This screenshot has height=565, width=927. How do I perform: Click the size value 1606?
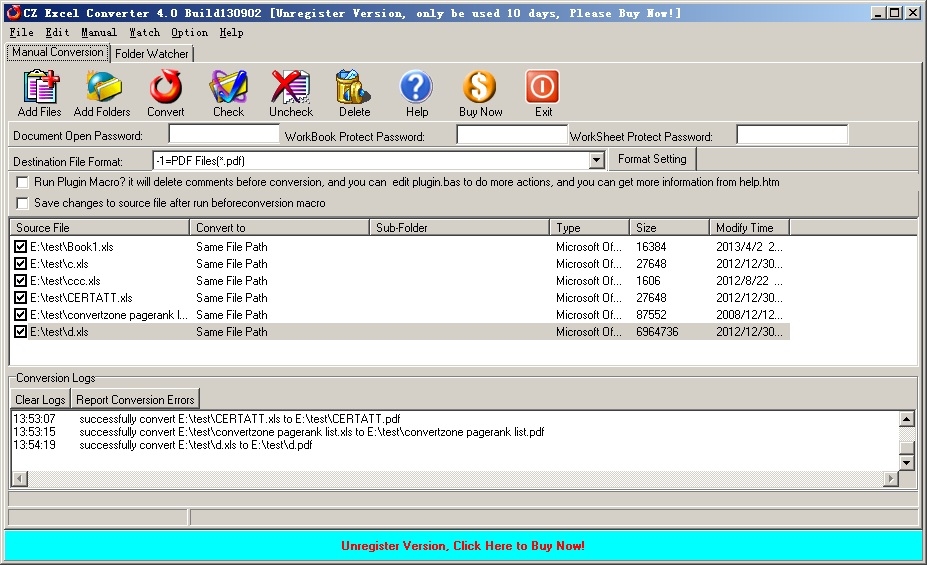coord(648,281)
